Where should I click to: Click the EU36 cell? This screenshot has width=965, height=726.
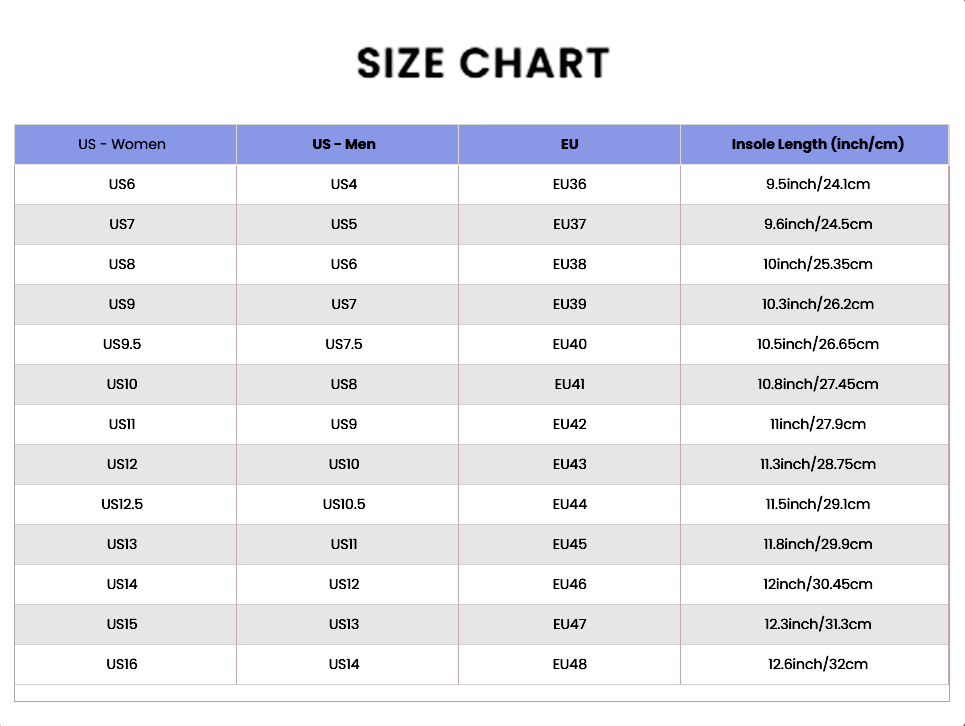tap(569, 184)
